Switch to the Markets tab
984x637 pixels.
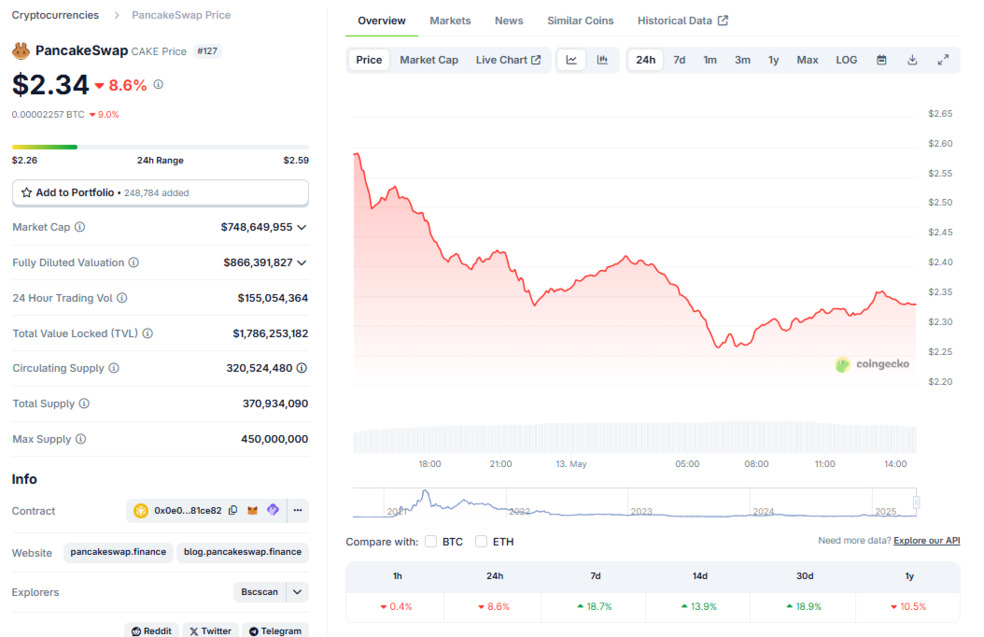tap(450, 21)
